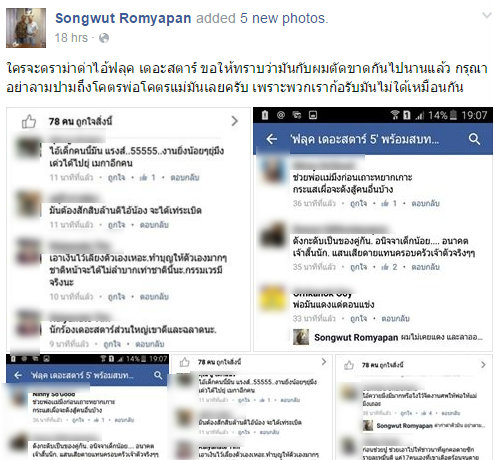This screenshot has width=495, height=460.
Task: Click thumbs-up icon in bottom right photo
Action: click(349, 365)
